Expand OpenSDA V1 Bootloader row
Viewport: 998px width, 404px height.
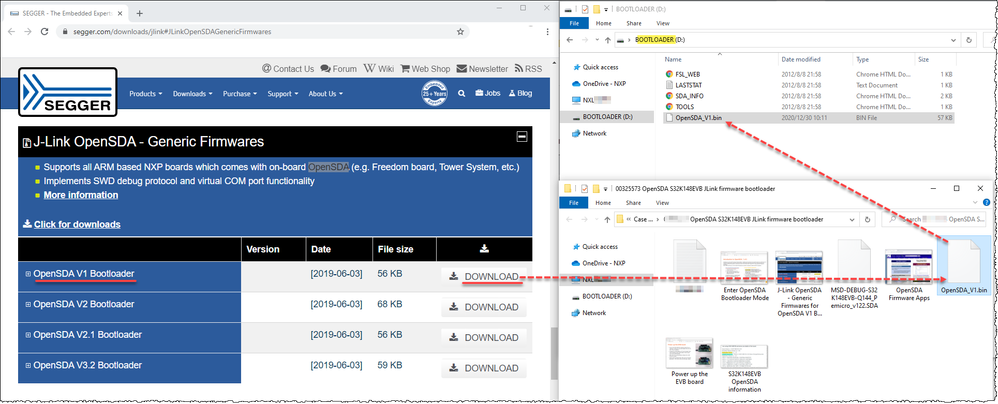(28, 274)
